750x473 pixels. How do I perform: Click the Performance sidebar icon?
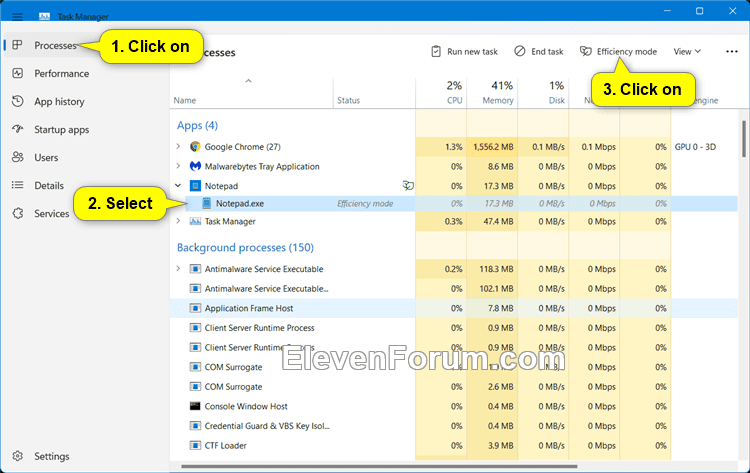[x=18, y=73]
